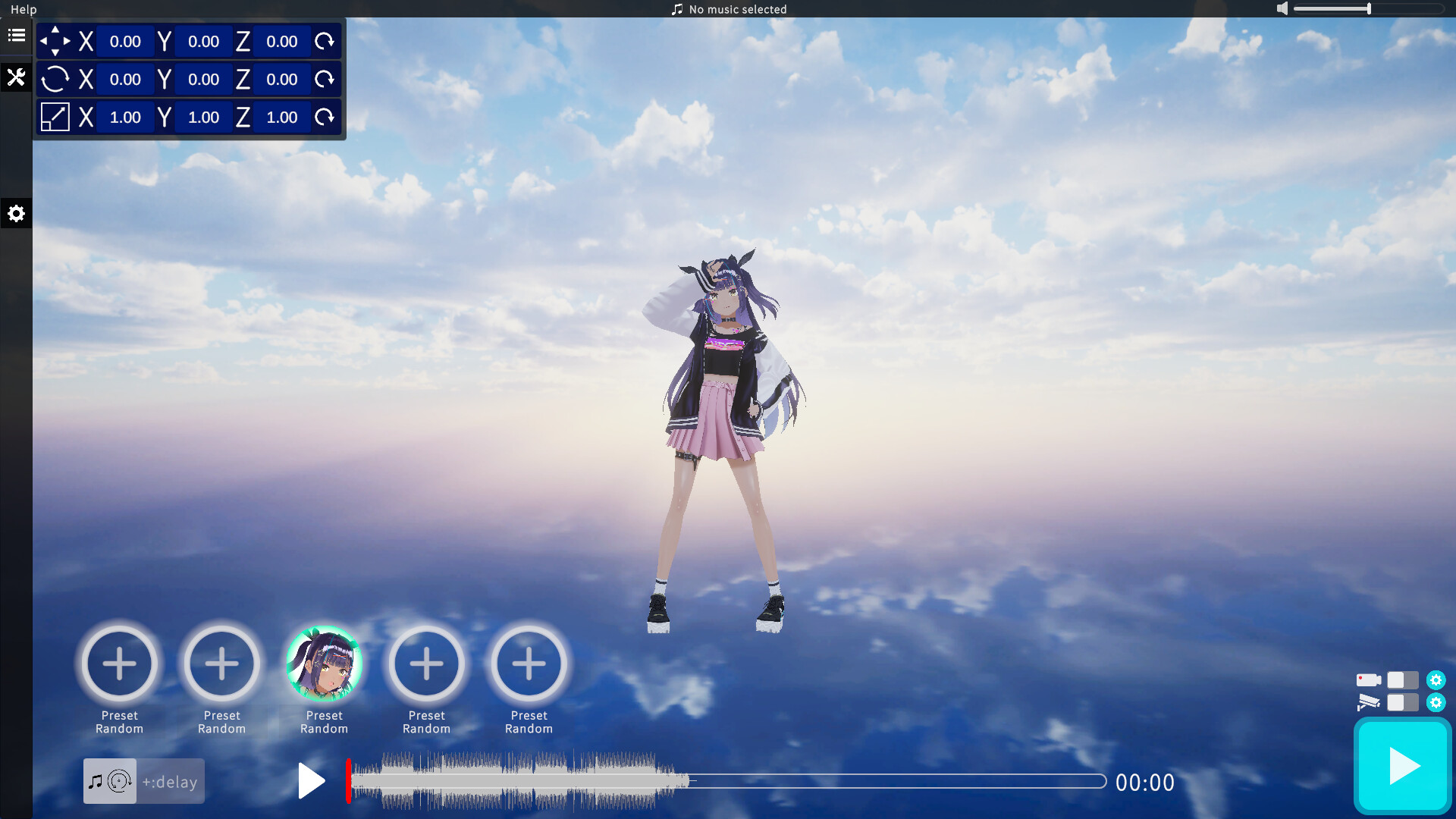The height and width of the screenshot is (819, 1456).
Task: Select the loaded character portrait thumbnail
Action: coord(325,664)
